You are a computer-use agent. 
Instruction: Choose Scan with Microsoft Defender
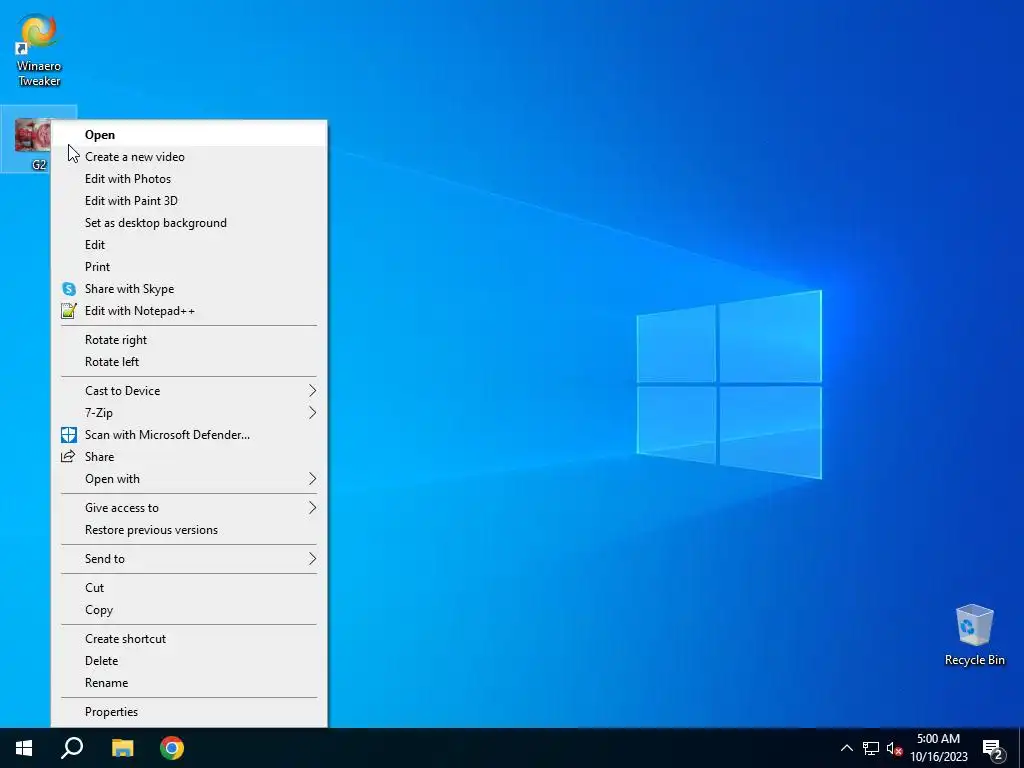pos(189,435)
